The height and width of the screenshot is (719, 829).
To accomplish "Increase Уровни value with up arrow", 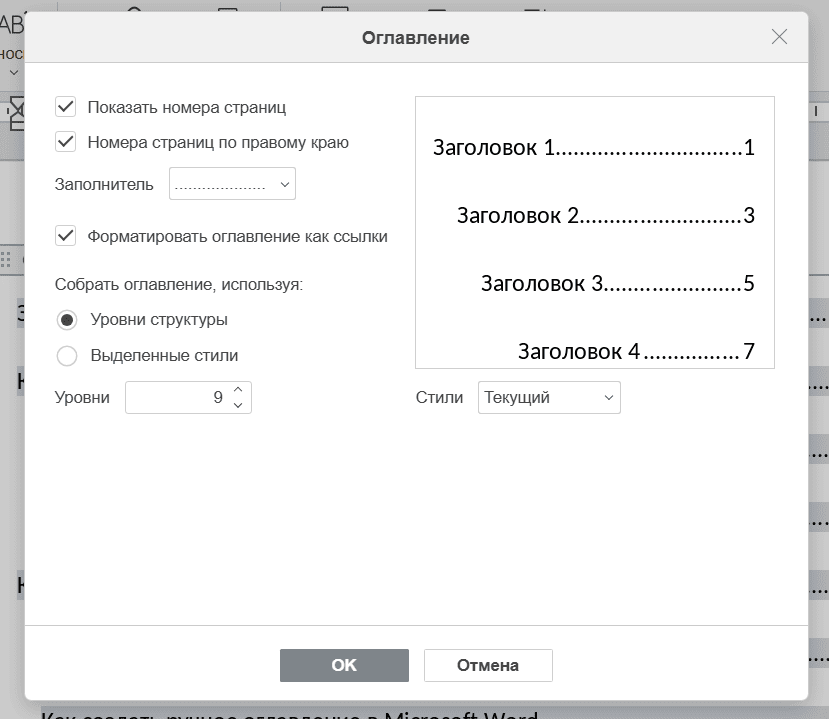I will [238, 390].
